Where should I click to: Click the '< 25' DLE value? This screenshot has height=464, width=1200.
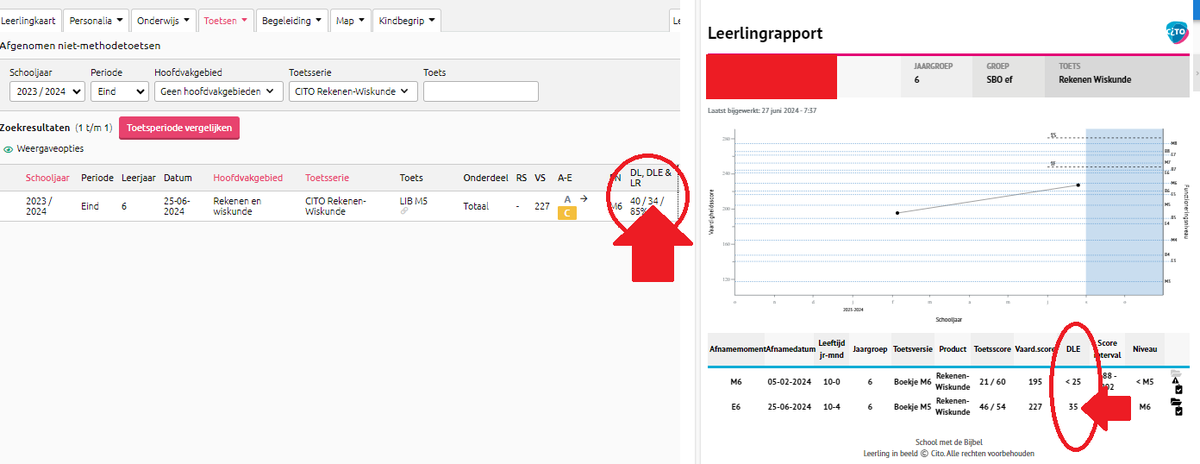pyautogui.click(x=1073, y=381)
